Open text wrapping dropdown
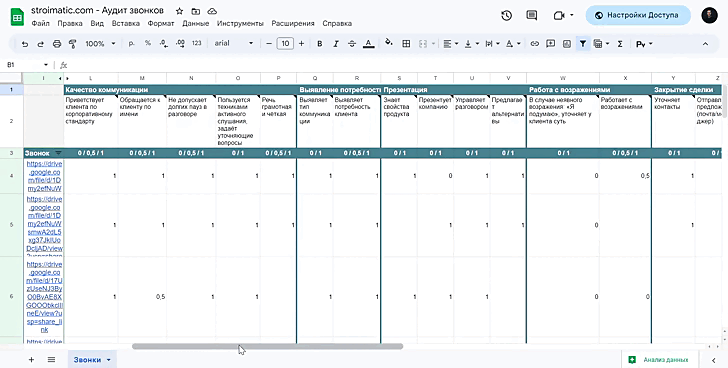The image size is (728, 368). 492,44
